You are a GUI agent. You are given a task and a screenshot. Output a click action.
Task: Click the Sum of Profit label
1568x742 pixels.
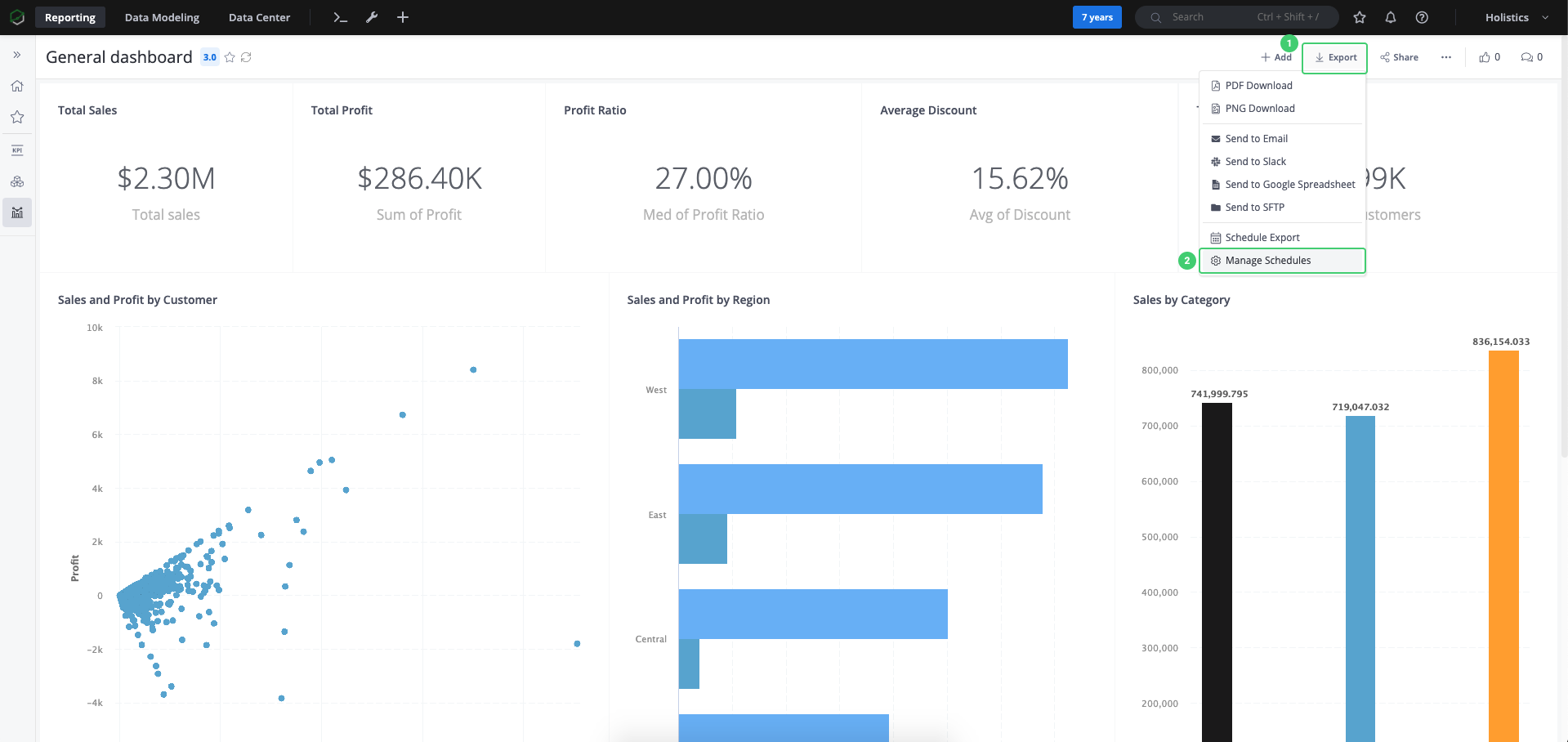[419, 215]
